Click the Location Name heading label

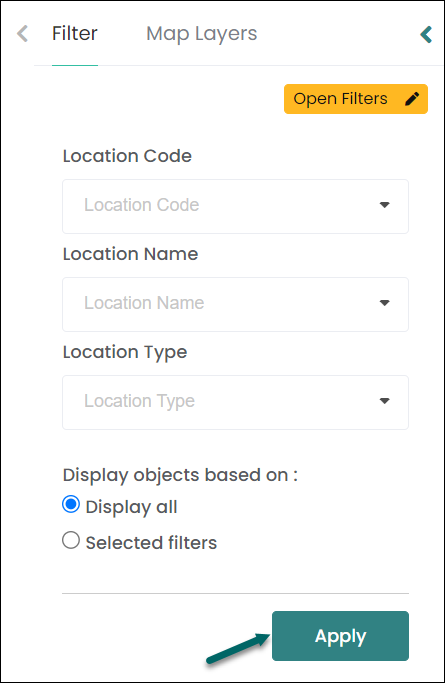tap(131, 254)
